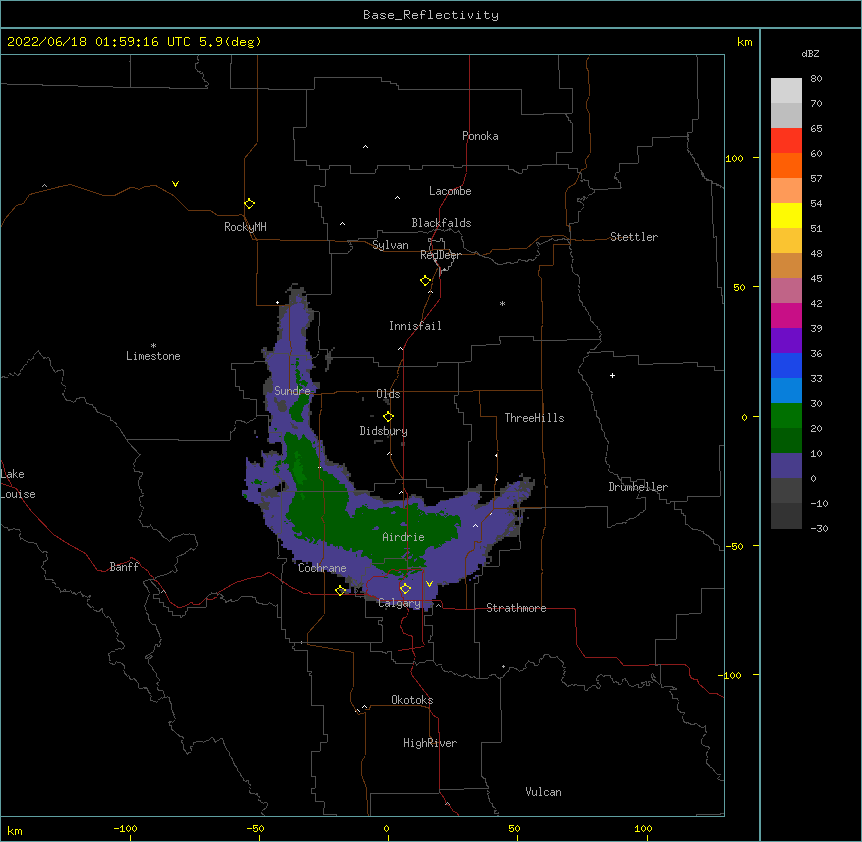862x842 pixels.
Task: Select the green 30 dBZ legend swatch
Action: click(786, 416)
